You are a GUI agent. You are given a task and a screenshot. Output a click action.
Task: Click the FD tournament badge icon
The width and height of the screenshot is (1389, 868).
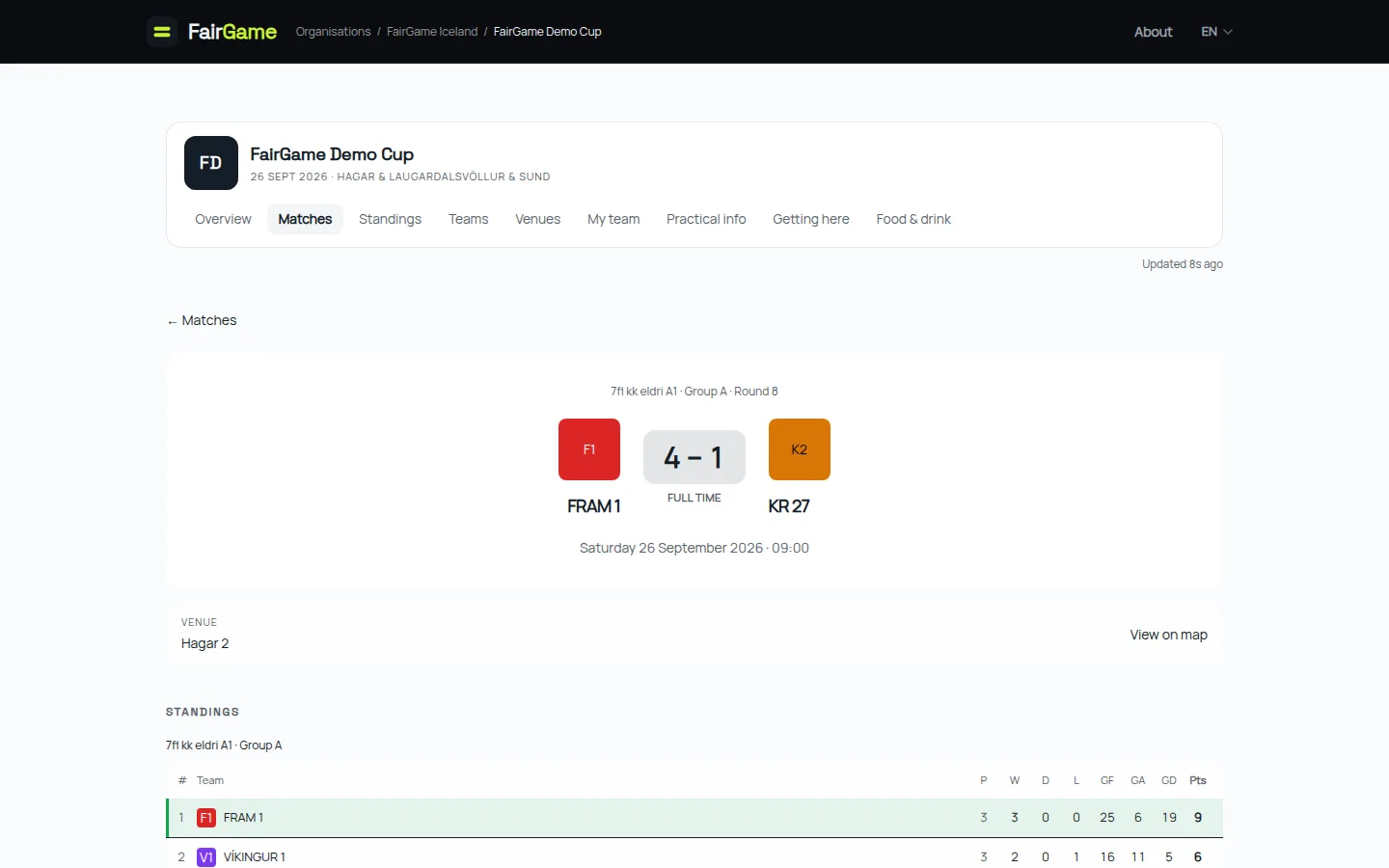(x=211, y=163)
